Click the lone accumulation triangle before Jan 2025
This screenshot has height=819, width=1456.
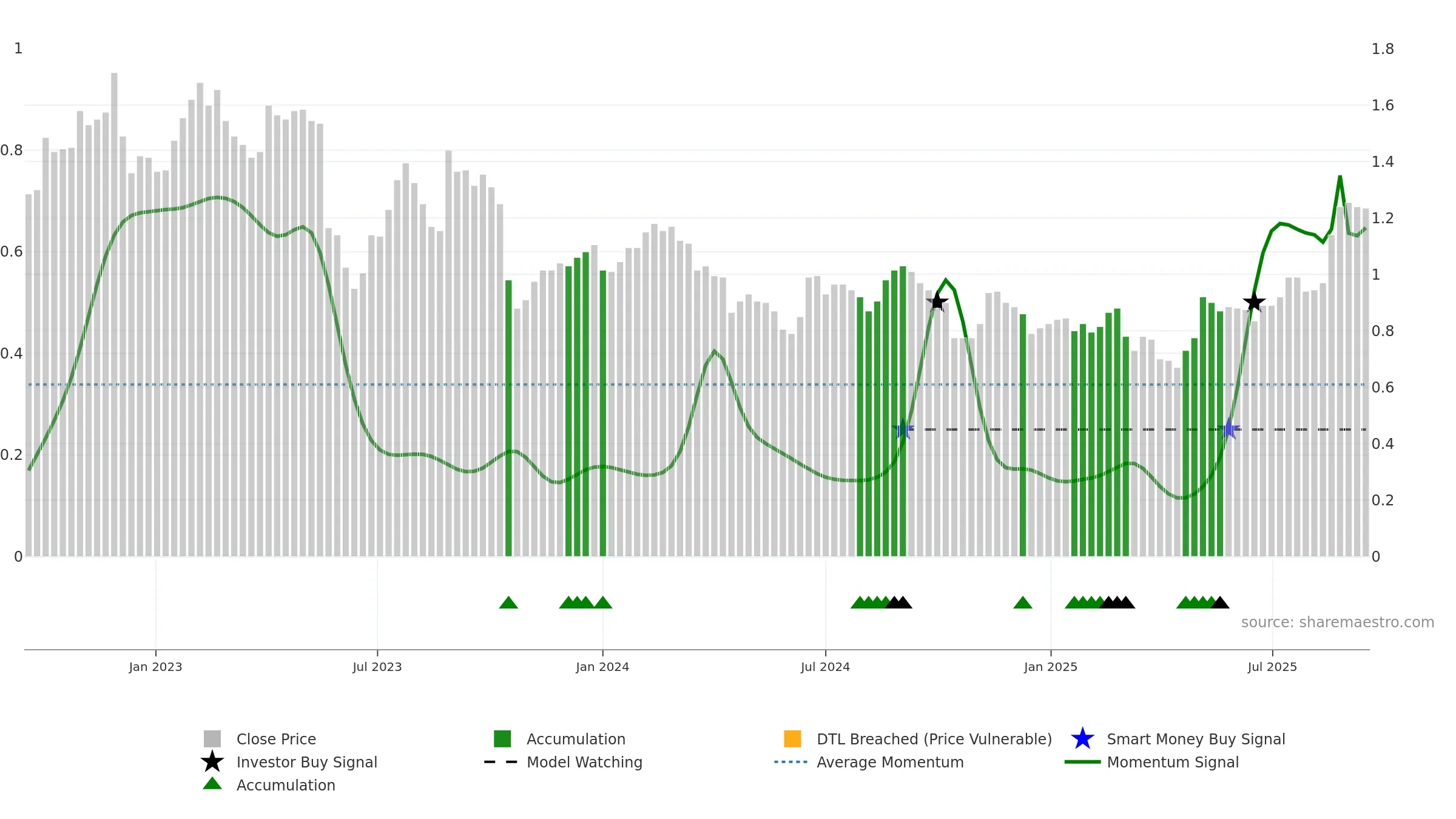pos(1023,602)
